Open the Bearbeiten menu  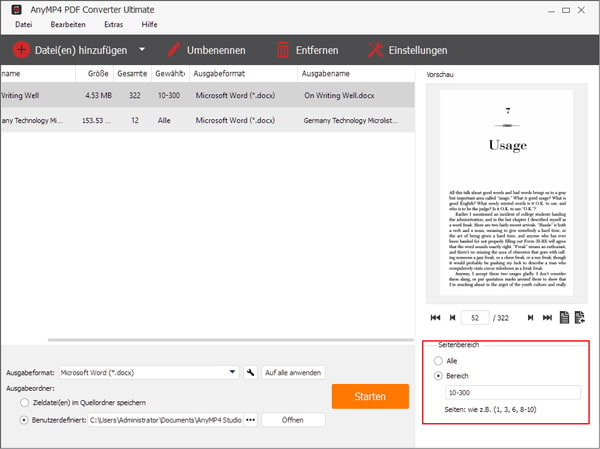(x=68, y=24)
